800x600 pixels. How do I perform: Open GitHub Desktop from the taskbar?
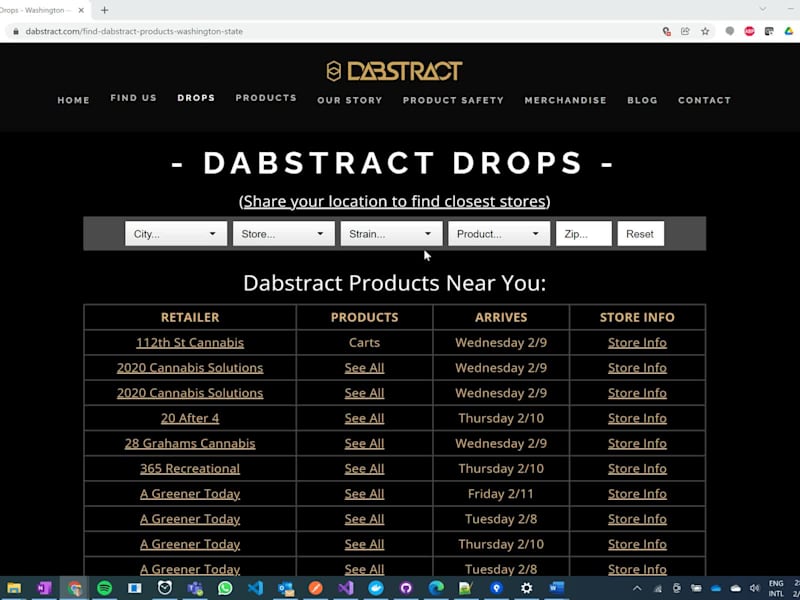pyautogui.click(x=406, y=588)
